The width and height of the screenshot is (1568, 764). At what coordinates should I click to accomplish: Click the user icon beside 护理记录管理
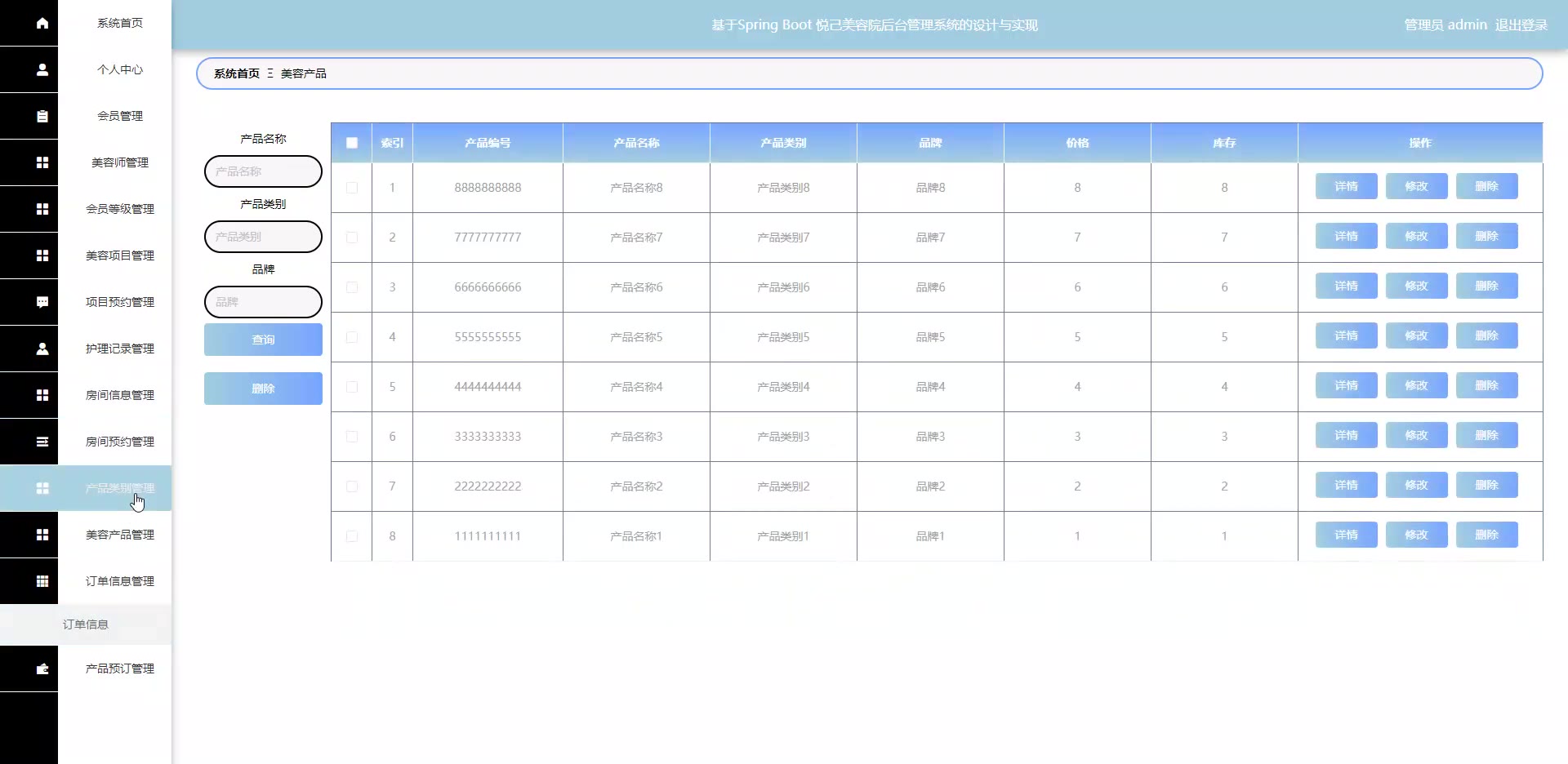[x=42, y=349]
